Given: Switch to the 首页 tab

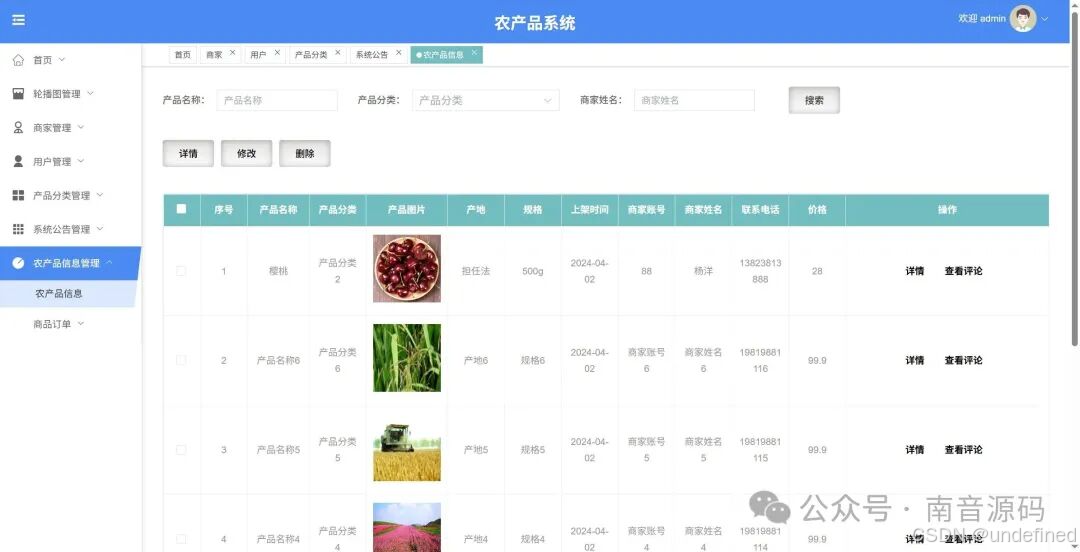Looking at the screenshot, I should [183, 54].
